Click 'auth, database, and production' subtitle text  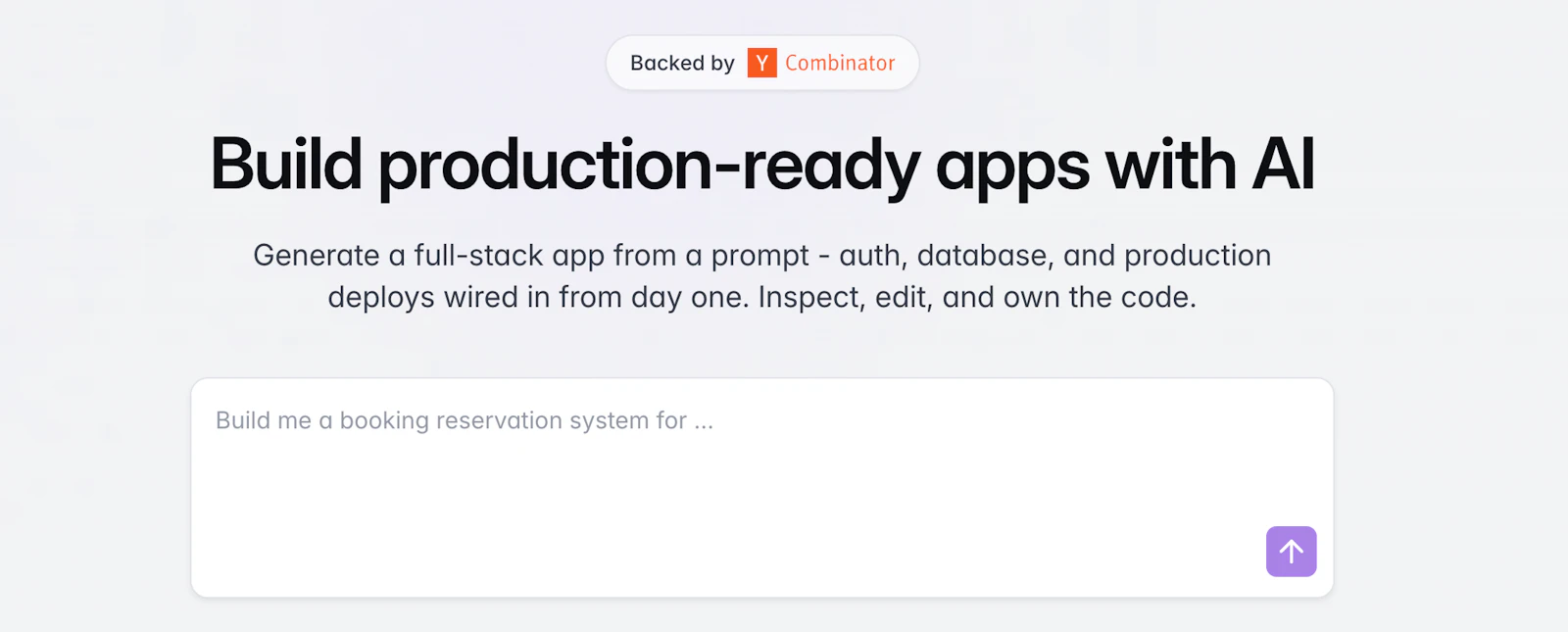click(1055, 256)
